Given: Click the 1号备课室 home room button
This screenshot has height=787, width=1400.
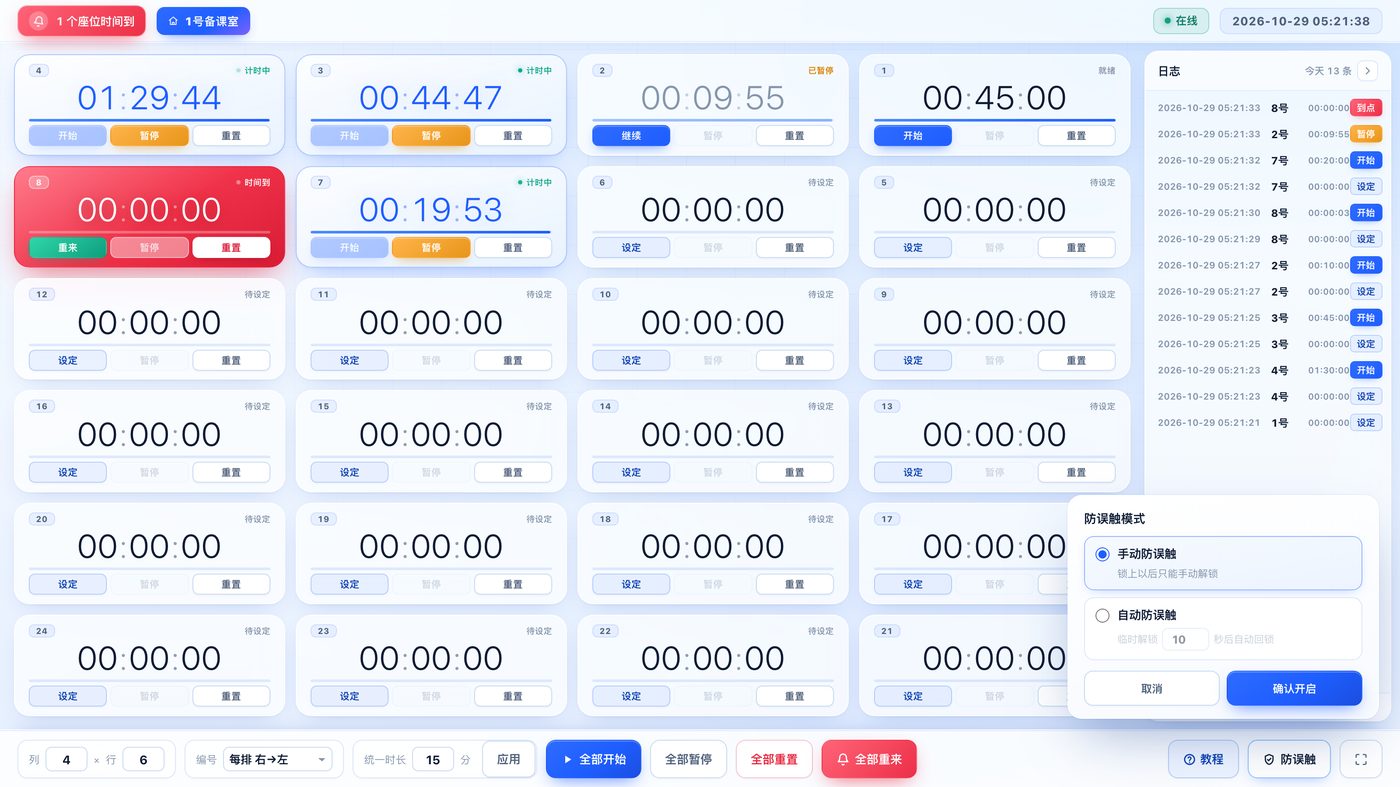Looking at the screenshot, I should (x=203, y=21).
